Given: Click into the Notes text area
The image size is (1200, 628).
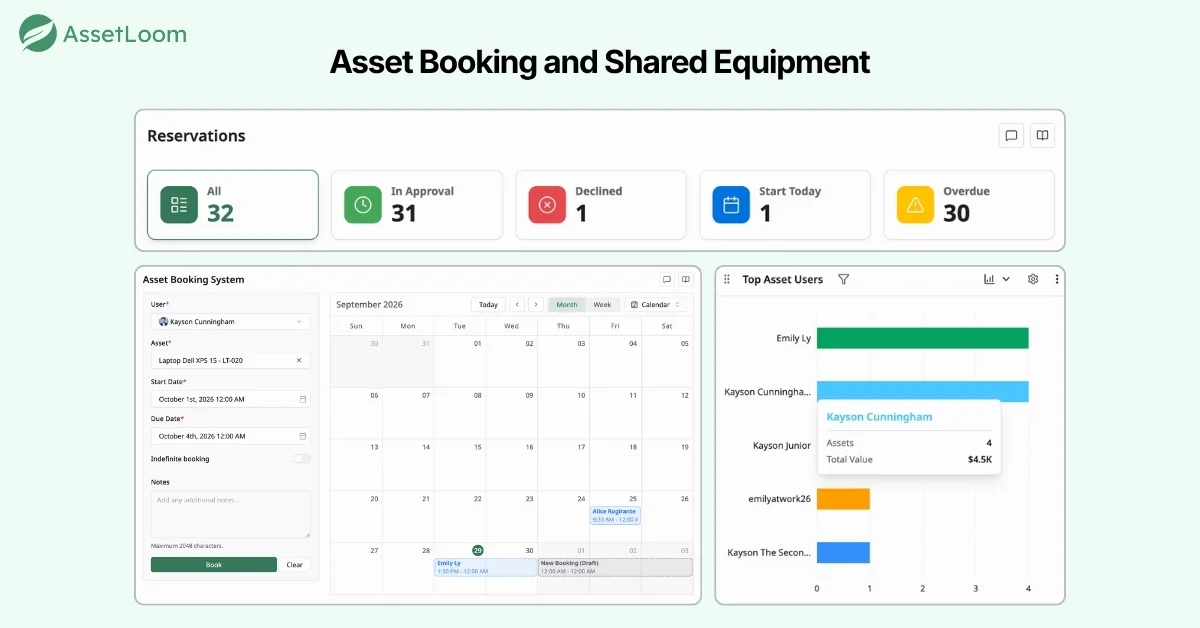Looking at the screenshot, I should [231, 514].
